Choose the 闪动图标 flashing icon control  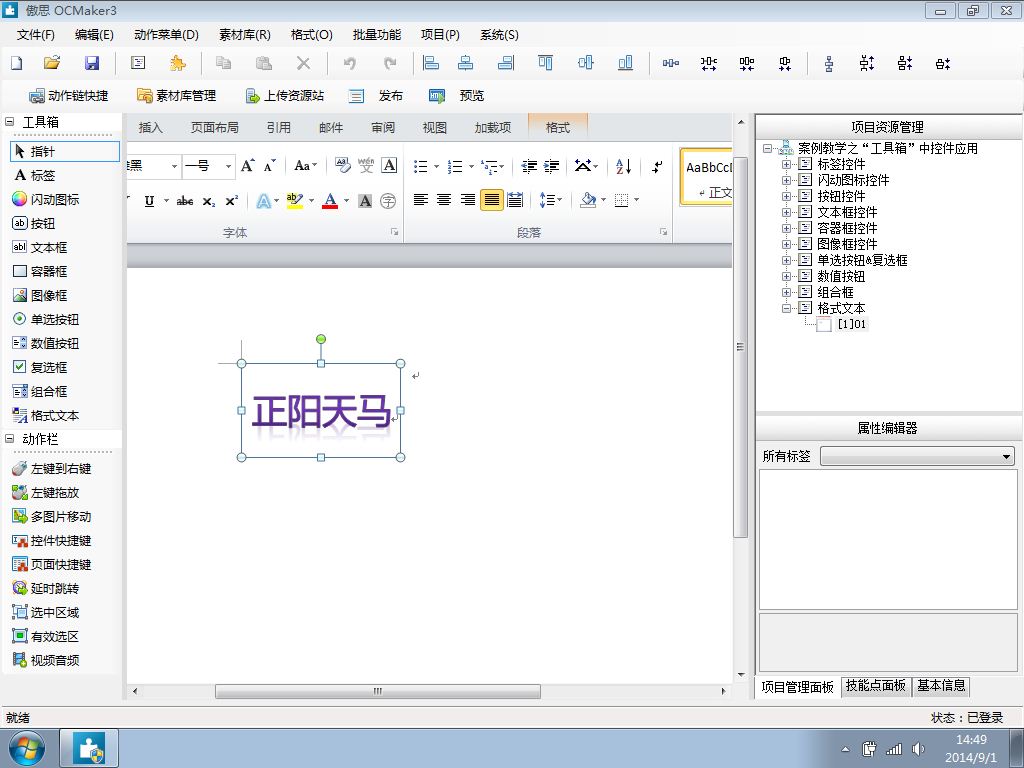click(46, 199)
